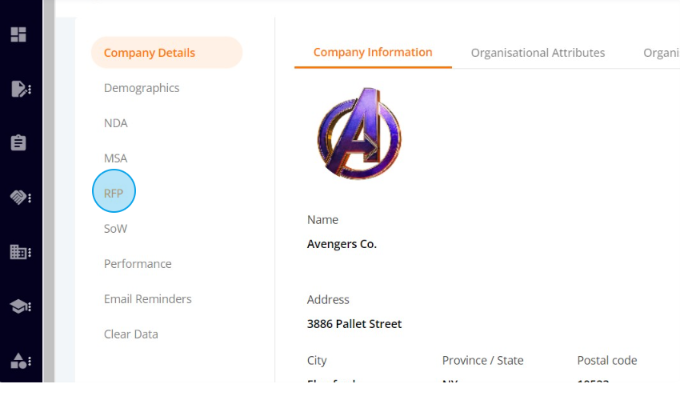The width and height of the screenshot is (680, 395).
Task: Open the SoW section
Action: (x=115, y=229)
